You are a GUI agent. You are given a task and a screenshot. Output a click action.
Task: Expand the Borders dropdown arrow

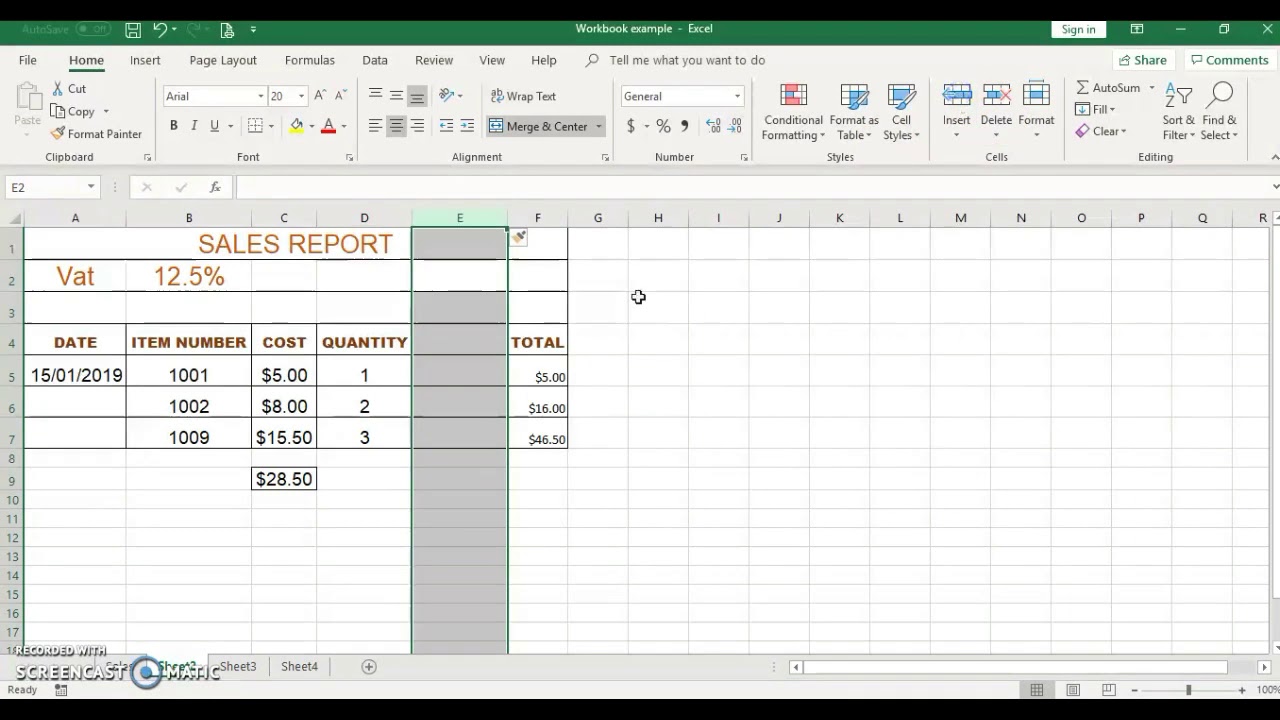point(271,126)
